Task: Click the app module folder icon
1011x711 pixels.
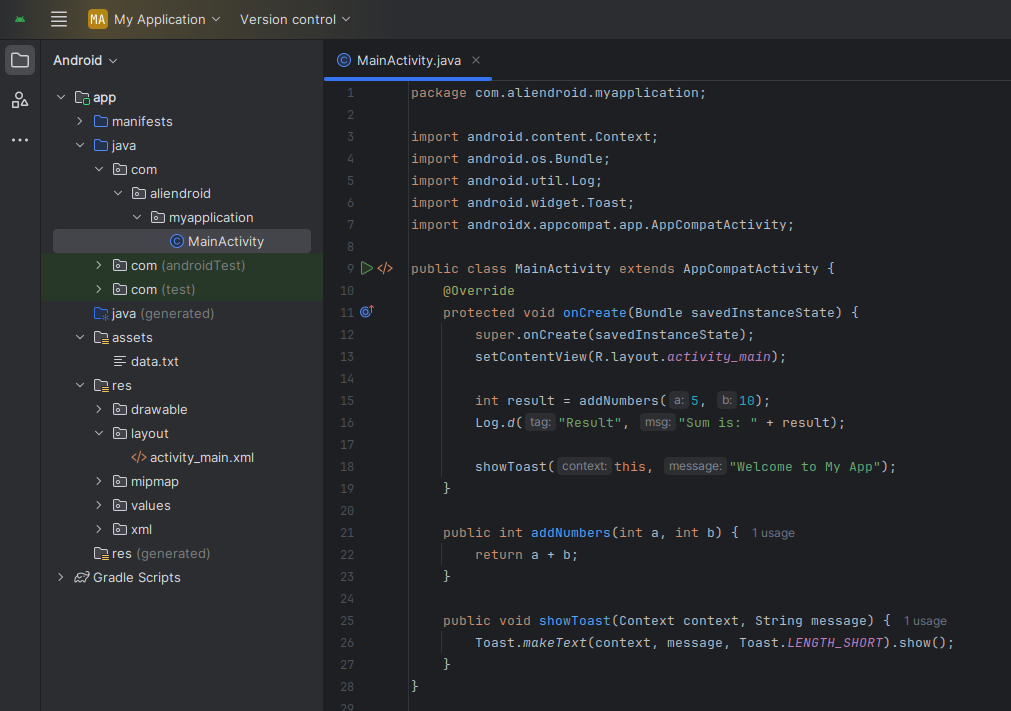Action: 82,97
